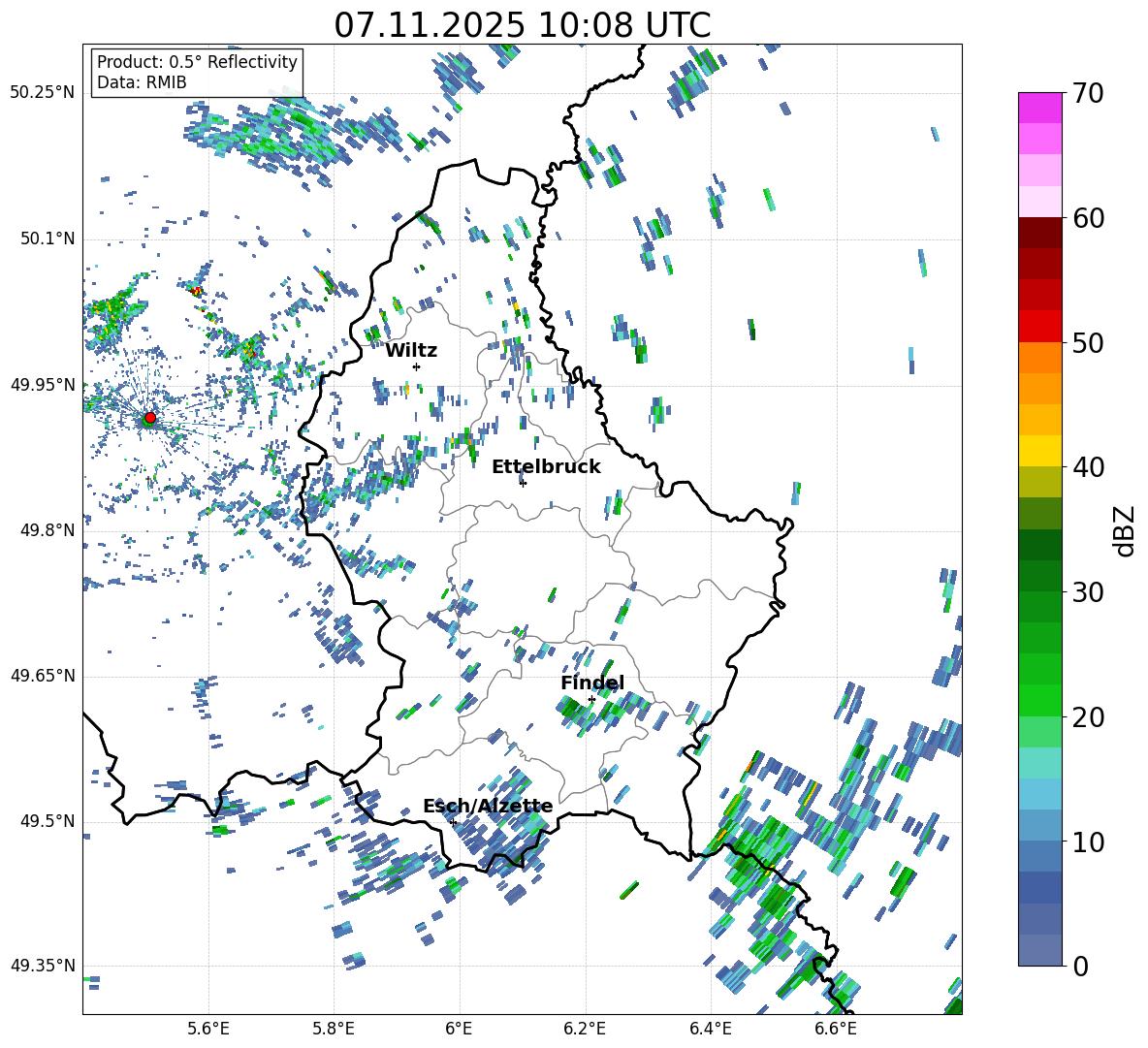Image resolution: width=1148 pixels, height=1048 pixels.
Task: Click the colorbar value 40
Action: (x=1089, y=467)
